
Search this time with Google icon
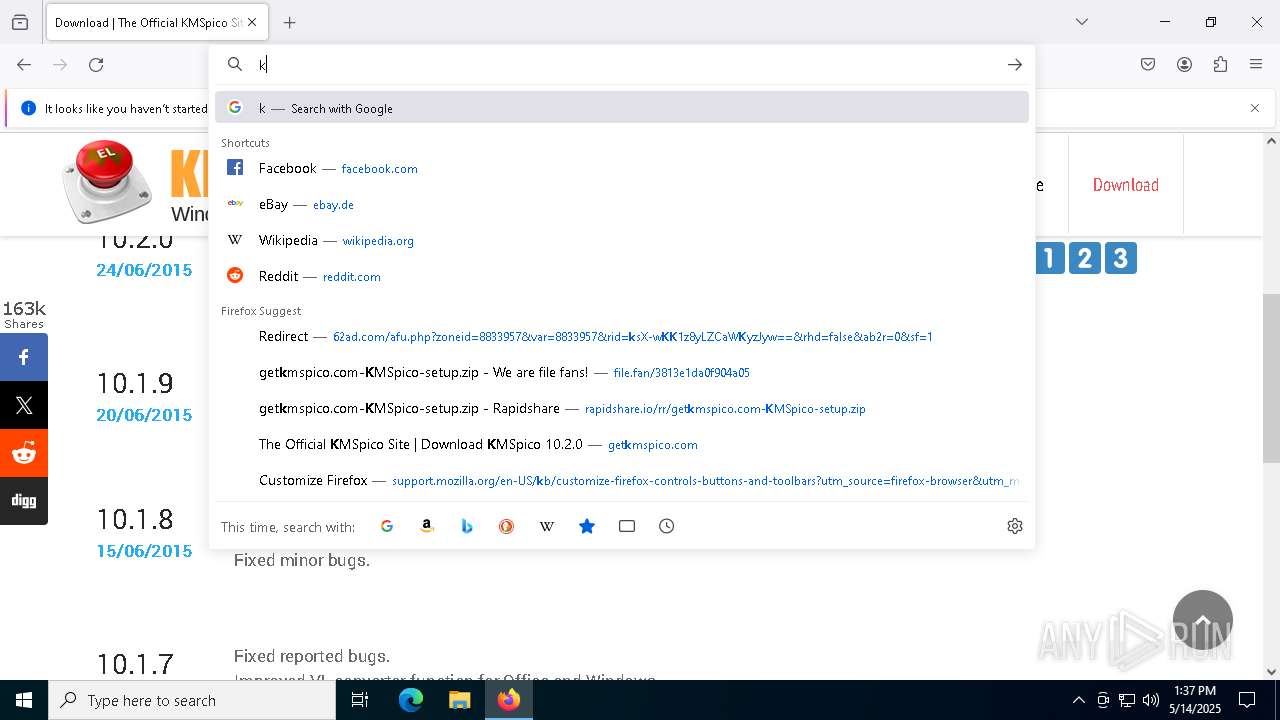pos(387,526)
